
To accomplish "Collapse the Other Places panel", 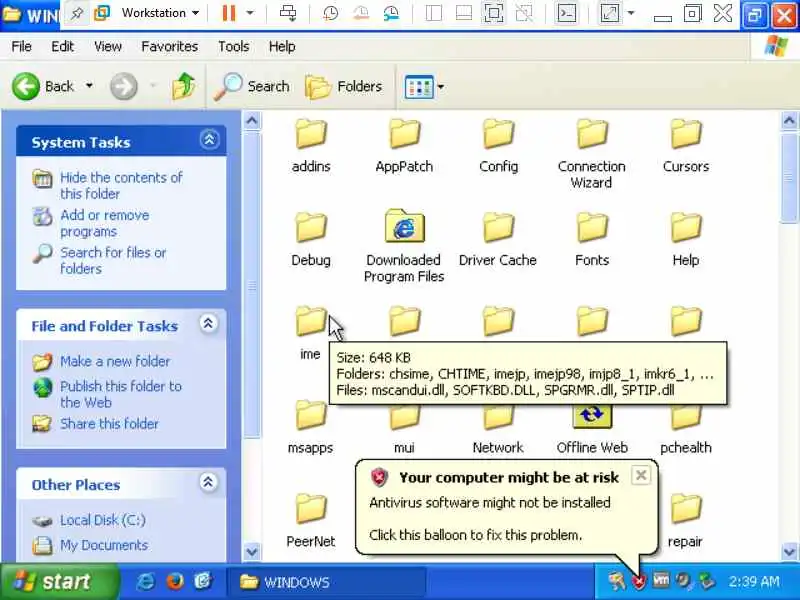I will tap(208, 482).
